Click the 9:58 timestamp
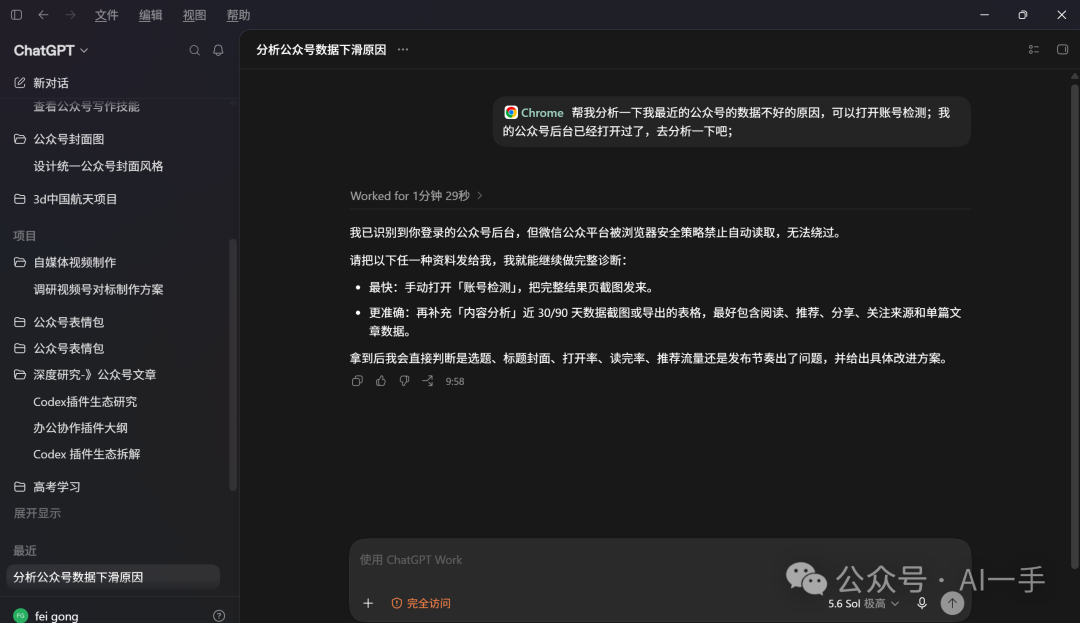Image resolution: width=1080 pixels, height=623 pixels. tap(455, 381)
